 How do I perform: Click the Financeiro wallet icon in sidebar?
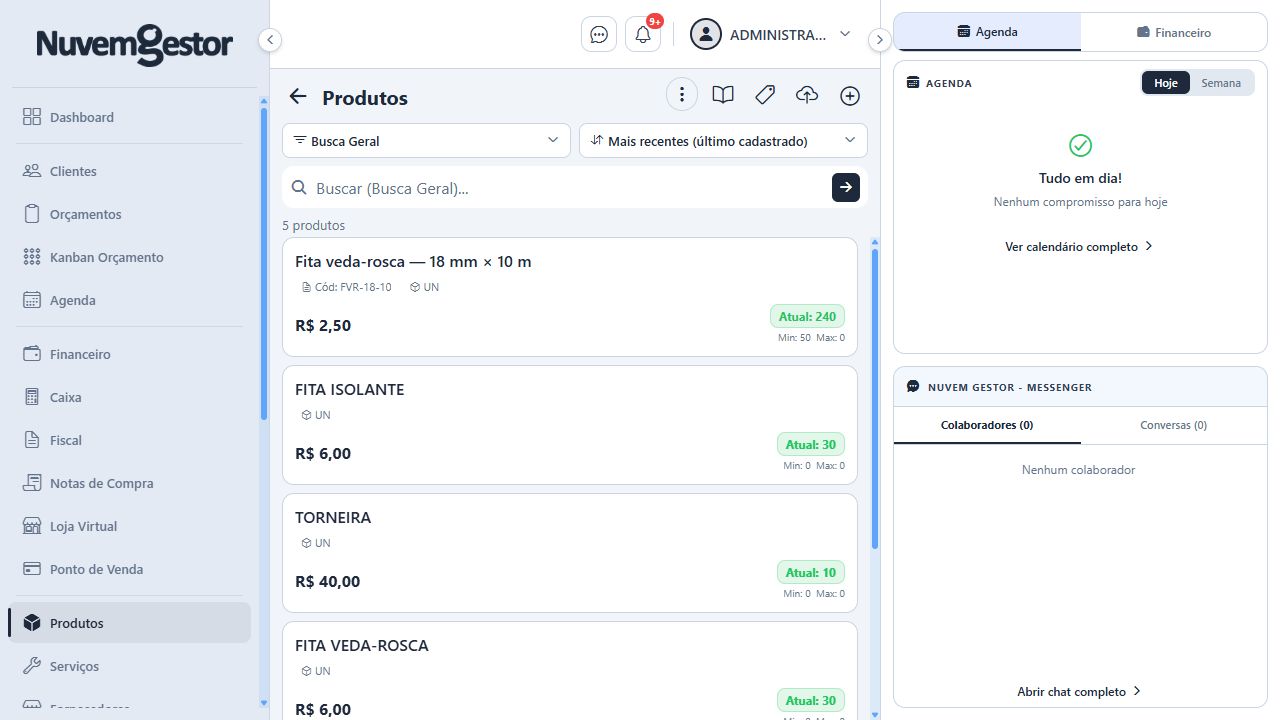coord(32,354)
